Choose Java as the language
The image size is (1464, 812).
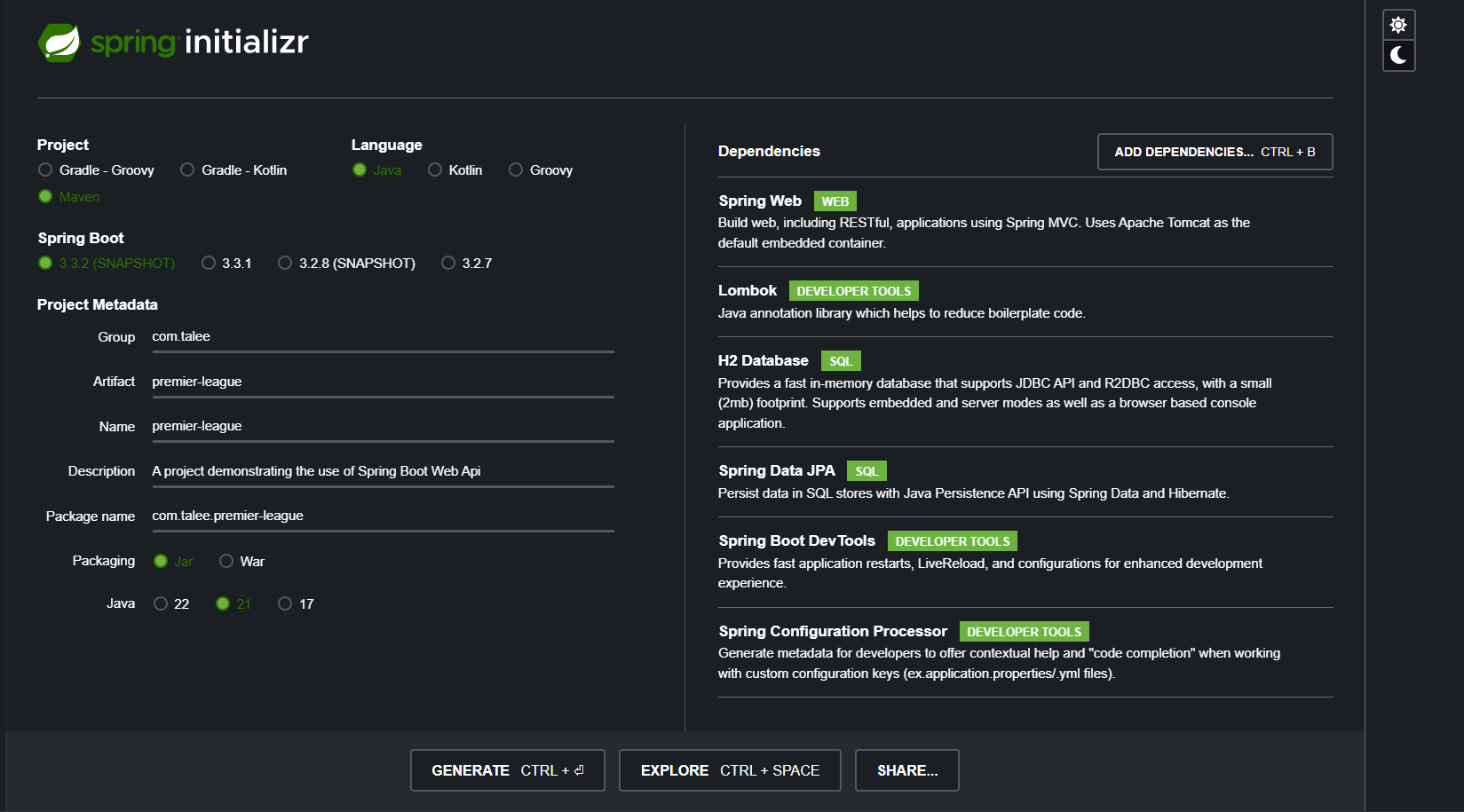[x=376, y=170]
